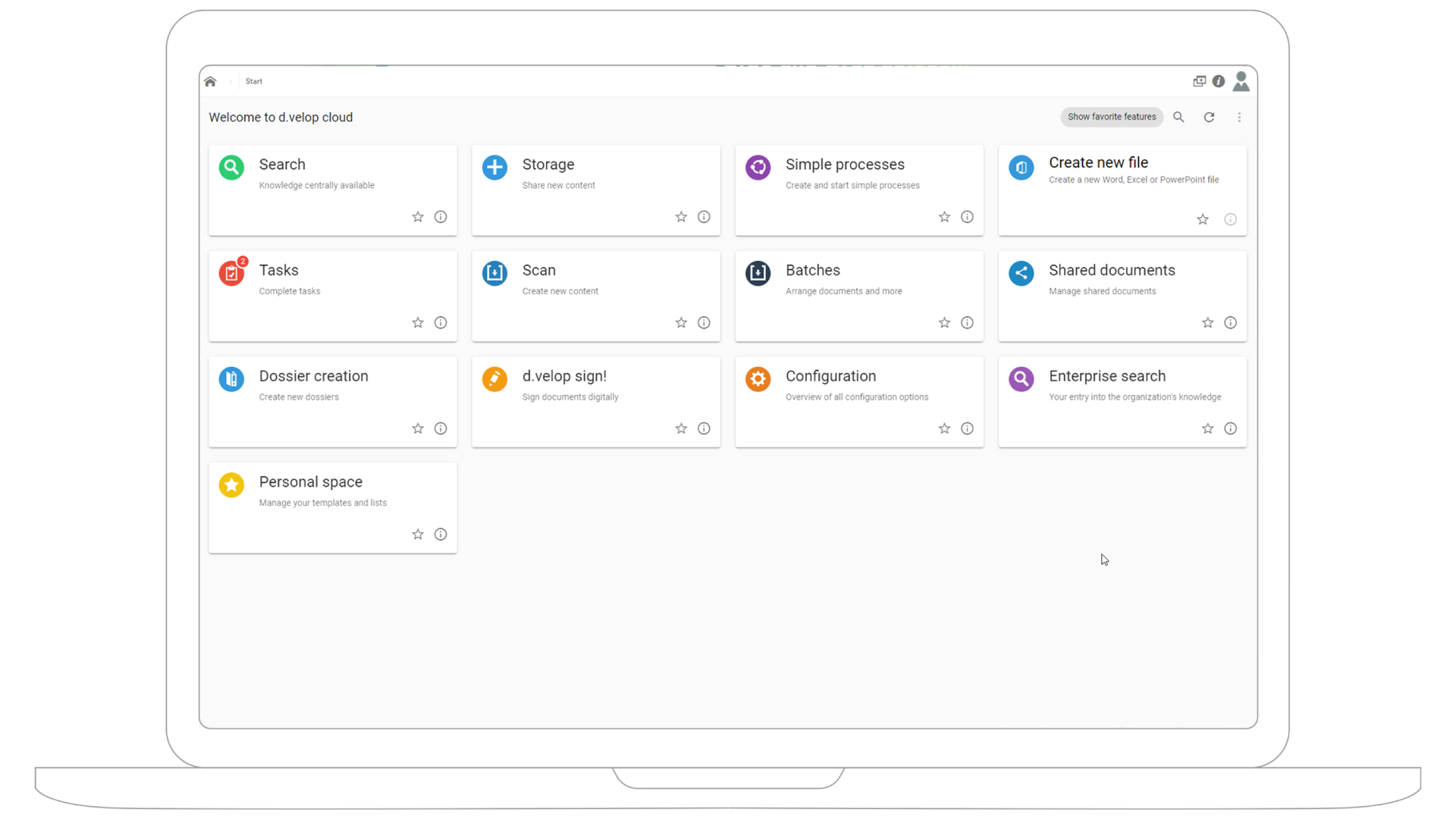Click the Tasks clipboard icon showing 2
Image resolution: width=1456 pixels, height=819 pixels.
[x=231, y=273]
